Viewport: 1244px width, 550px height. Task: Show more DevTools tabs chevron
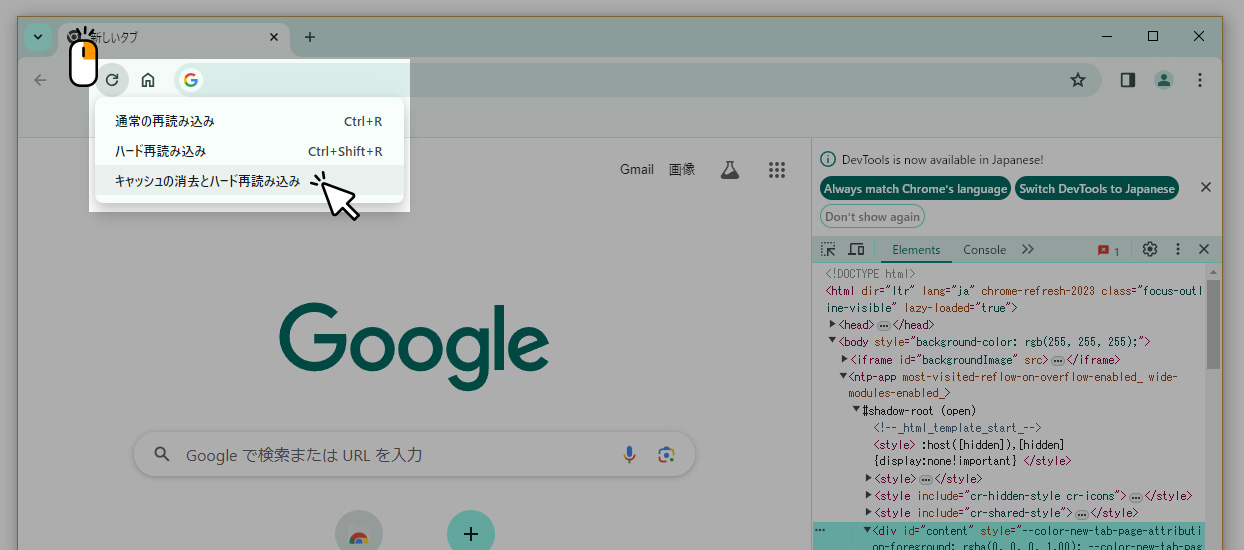[1028, 249]
